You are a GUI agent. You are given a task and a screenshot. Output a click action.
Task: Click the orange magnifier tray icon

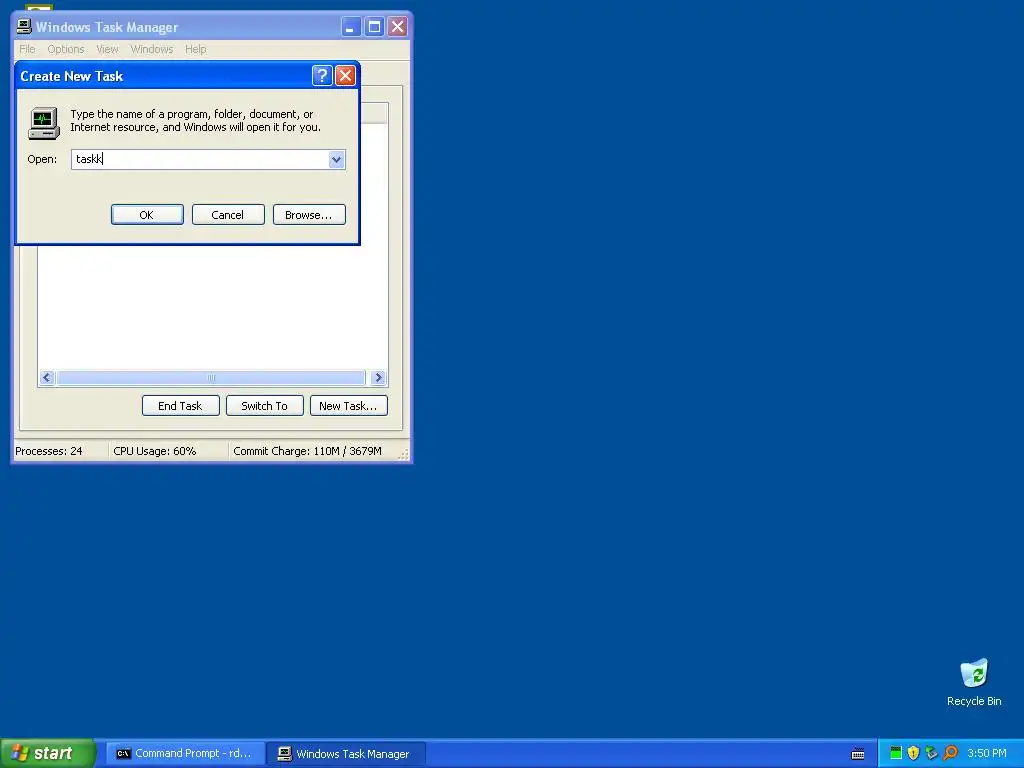(950, 753)
